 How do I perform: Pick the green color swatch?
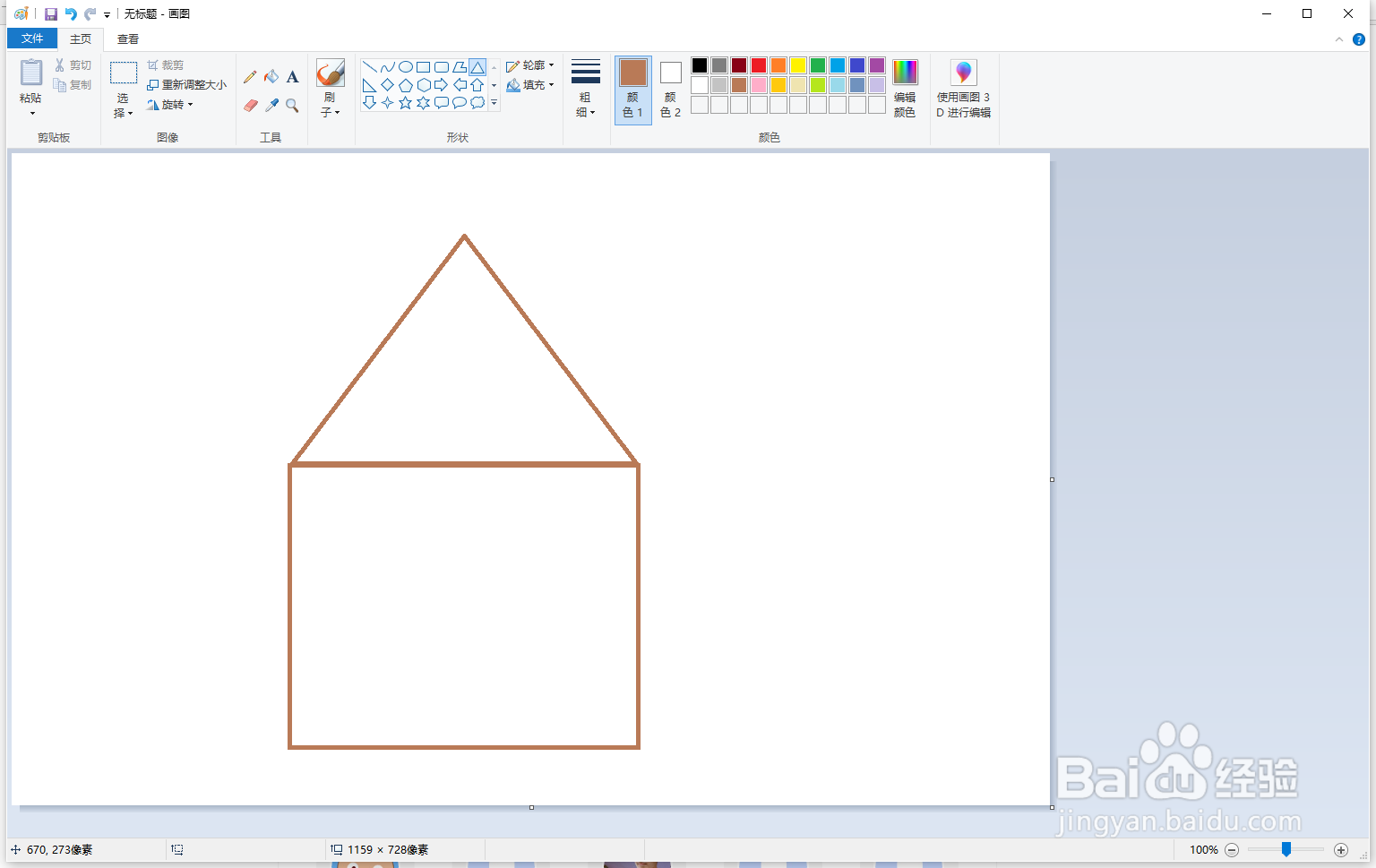click(x=818, y=65)
